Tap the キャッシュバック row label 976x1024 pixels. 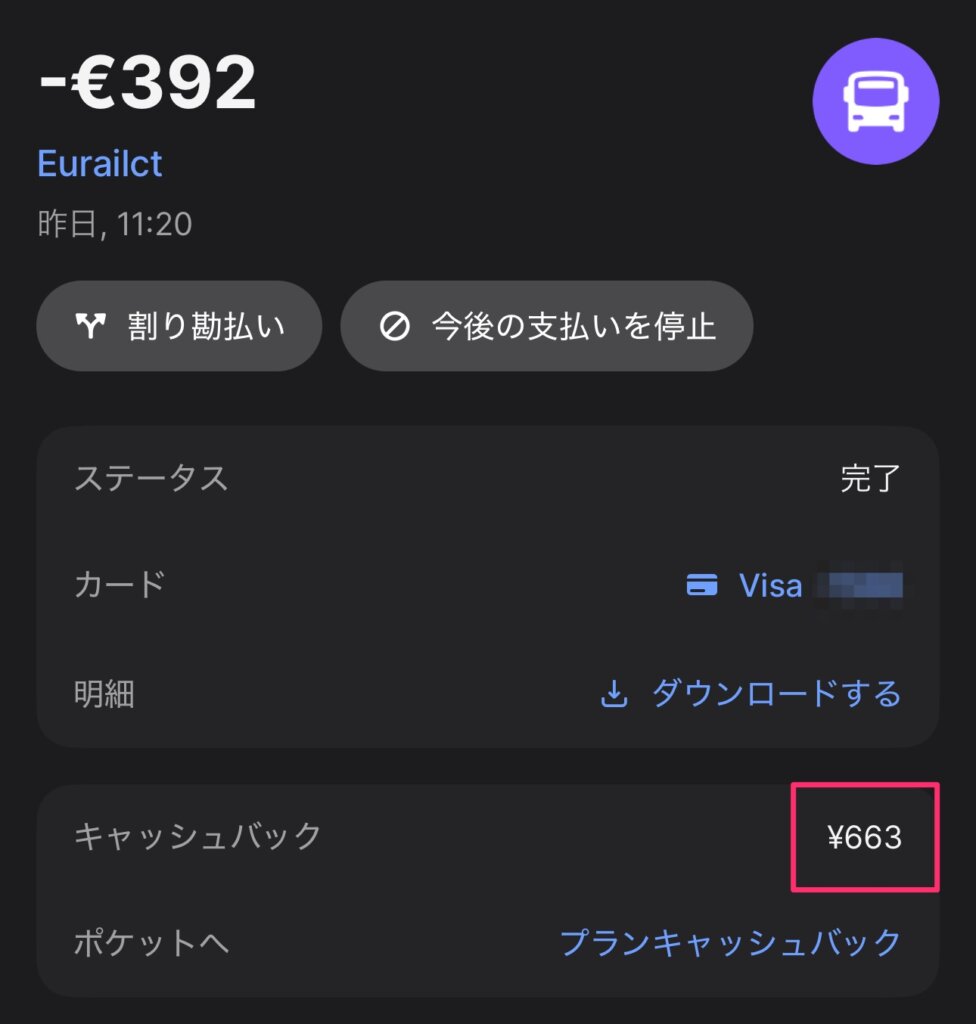(197, 837)
